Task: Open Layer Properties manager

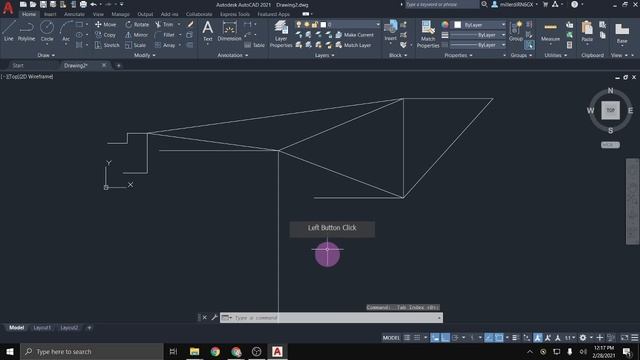Action: (281, 33)
